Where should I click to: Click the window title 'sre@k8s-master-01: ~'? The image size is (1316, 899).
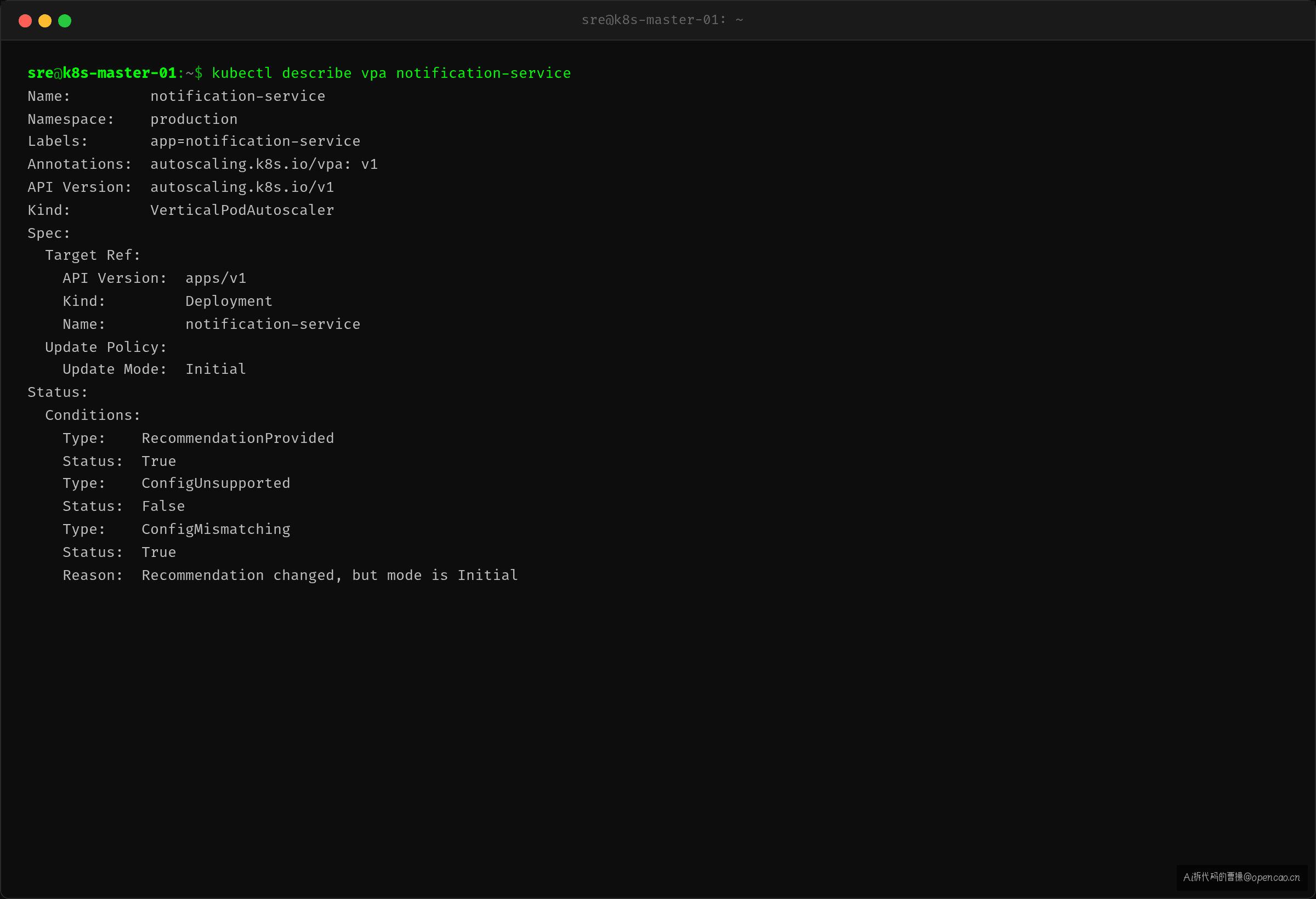(x=662, y=20)
